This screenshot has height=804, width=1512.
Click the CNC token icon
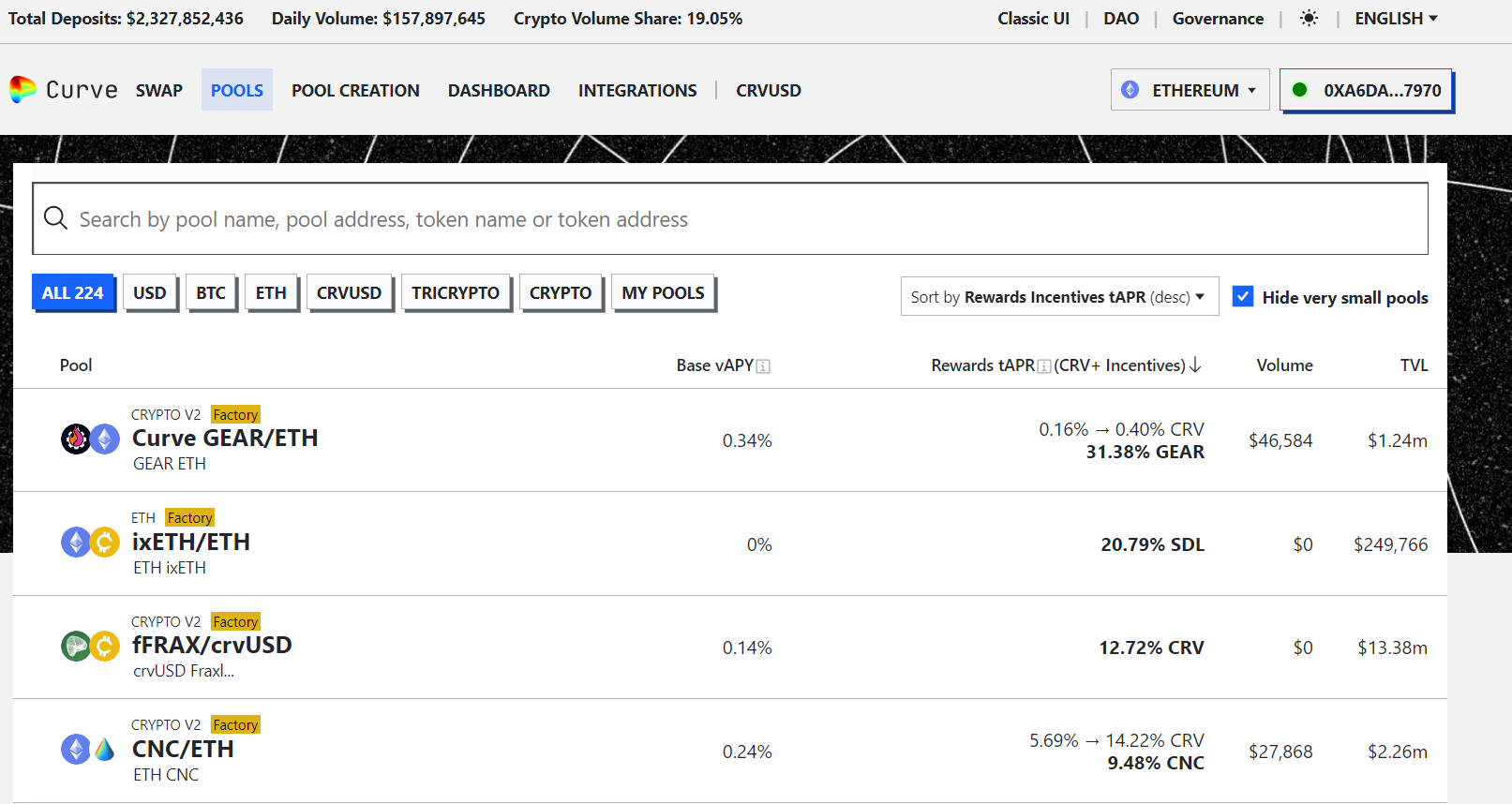[104, 749]
